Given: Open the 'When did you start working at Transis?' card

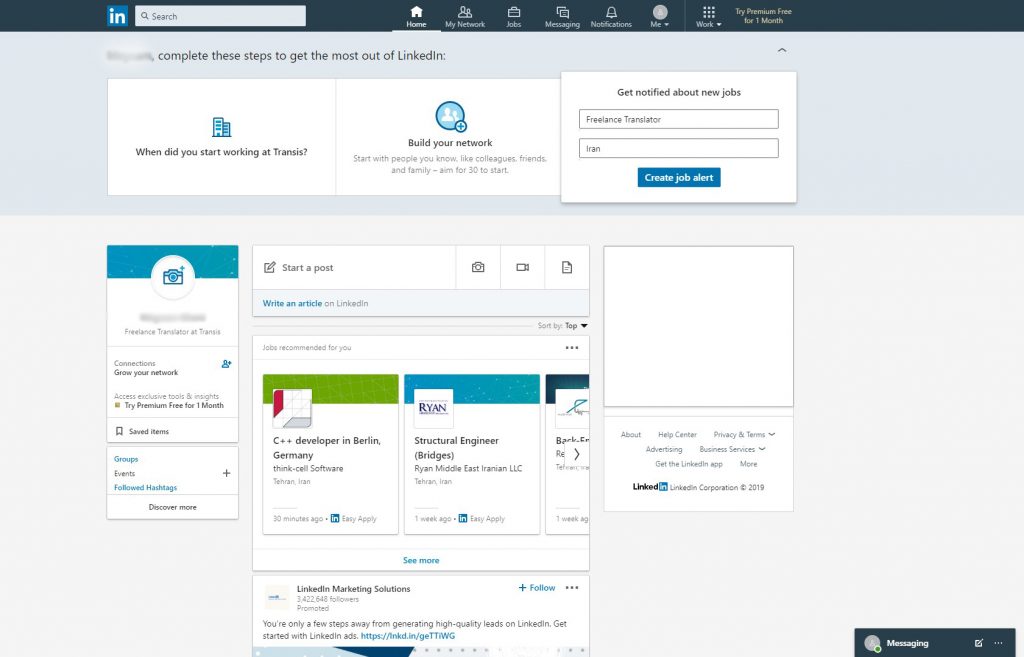Looking at the screenshot, I should pyautogui.click(x=221, y=136).
